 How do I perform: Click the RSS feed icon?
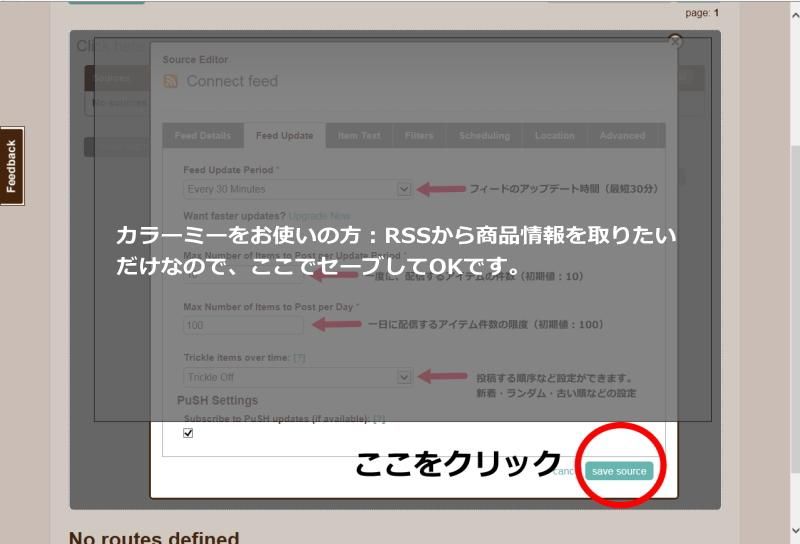170,81
